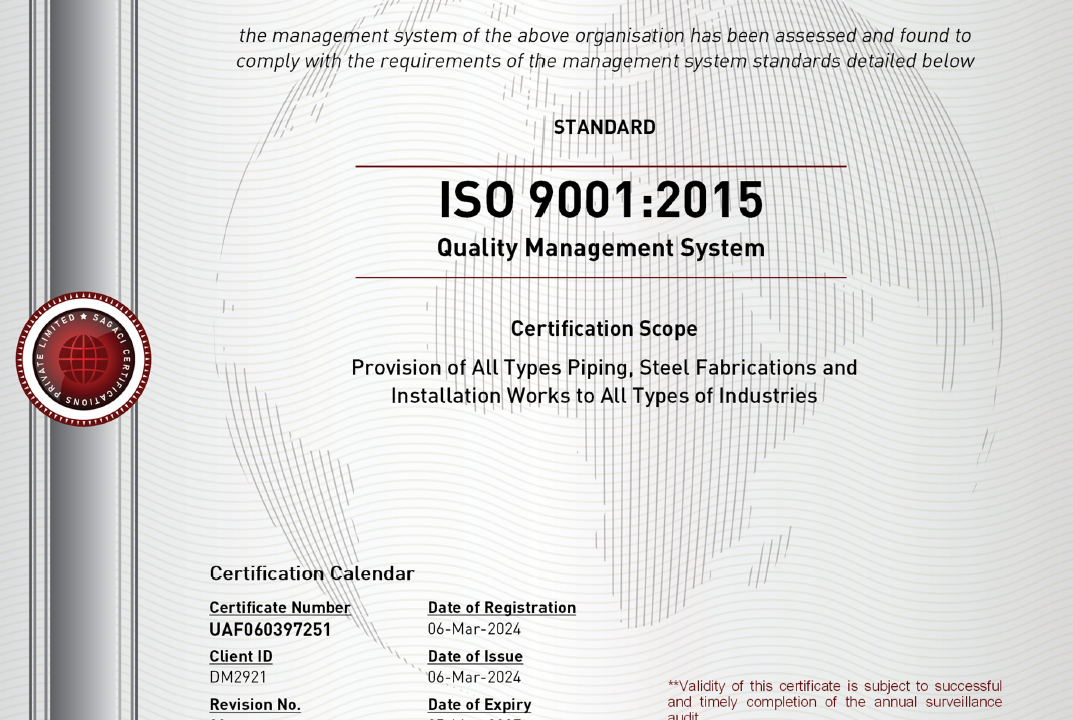Click the Date of Registration label
Viewport: 1073px width, 720px height.
(502, 607)
